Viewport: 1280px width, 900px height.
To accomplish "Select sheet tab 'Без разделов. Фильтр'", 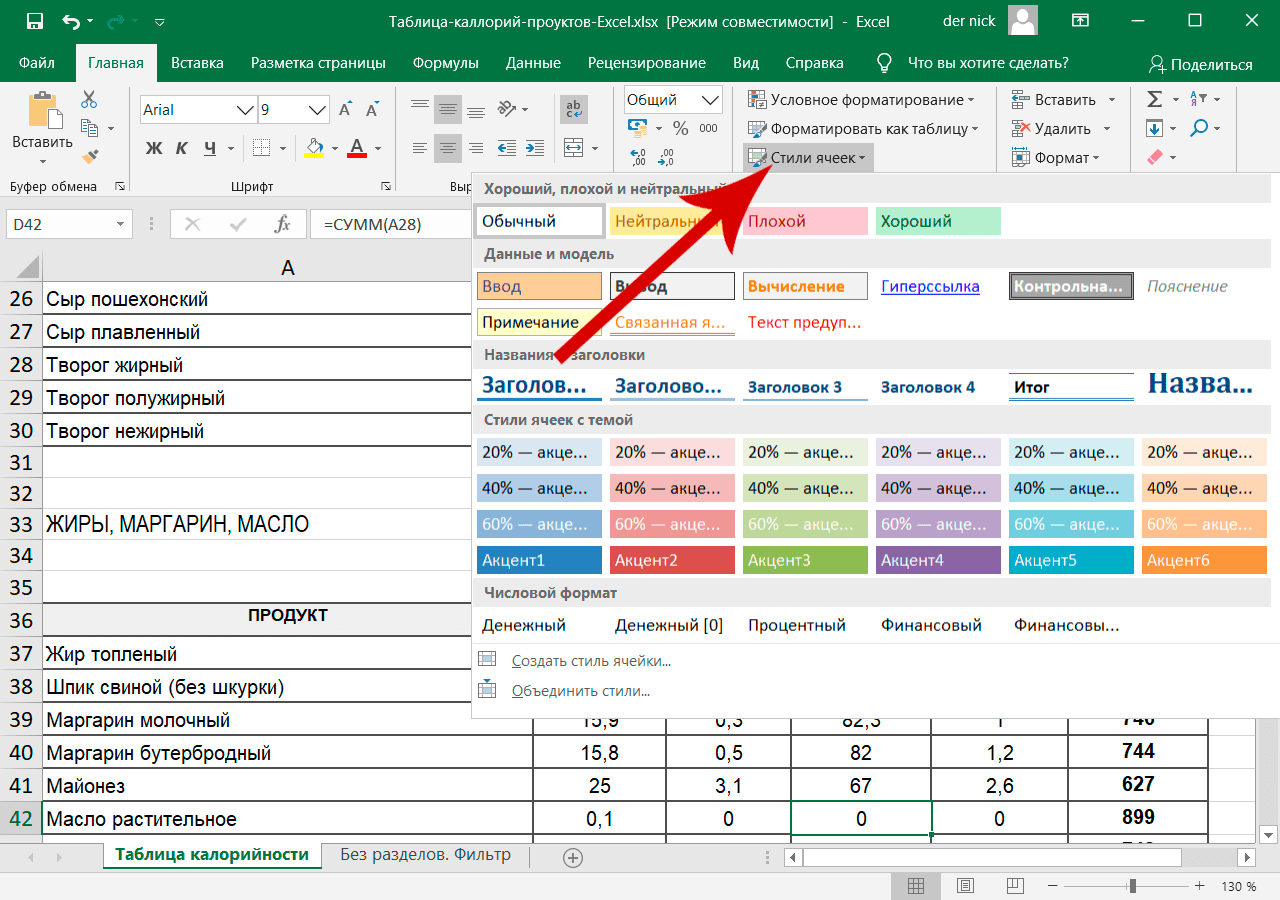I will (425, 855).
